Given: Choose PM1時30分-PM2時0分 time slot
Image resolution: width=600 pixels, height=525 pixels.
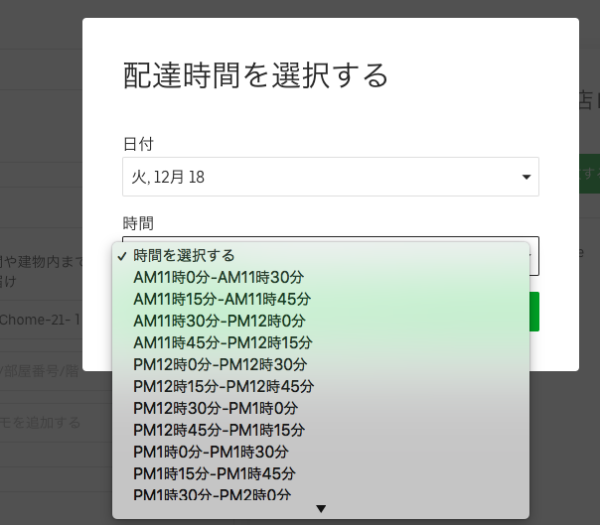Looking at the screenshot, I should (x=321, y=494).
